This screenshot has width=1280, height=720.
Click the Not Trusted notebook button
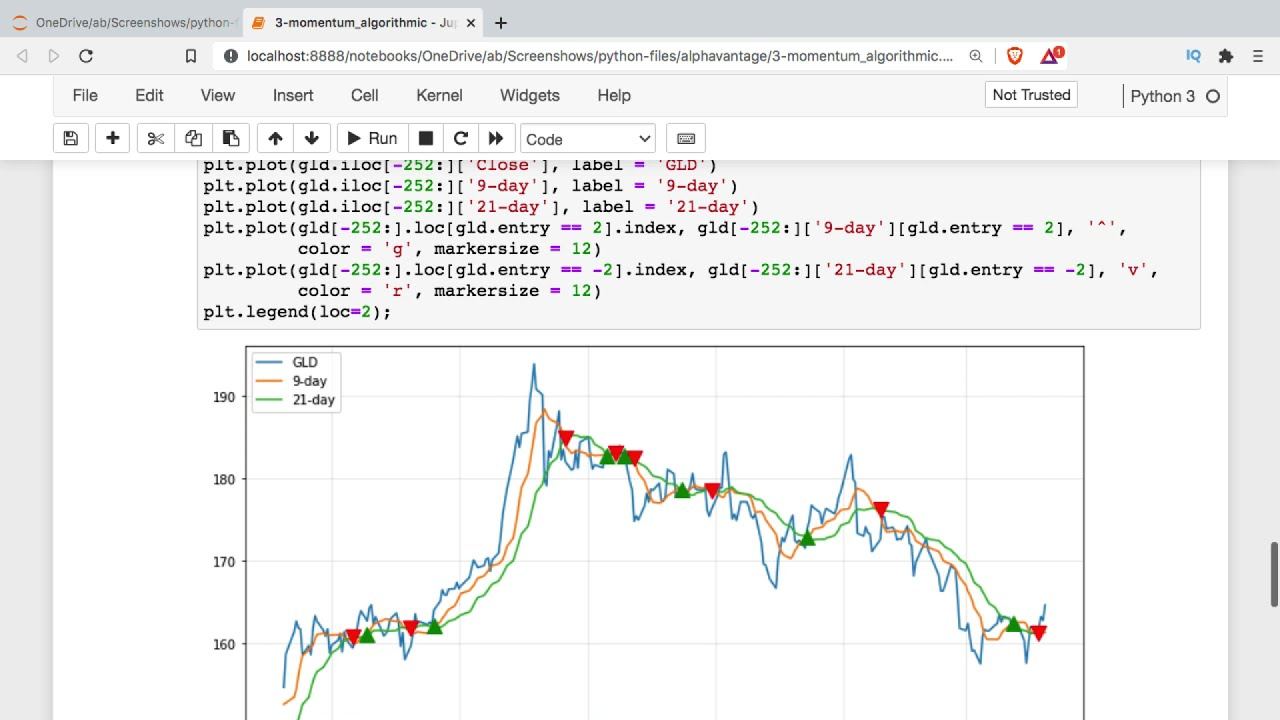pos(1031,95)
